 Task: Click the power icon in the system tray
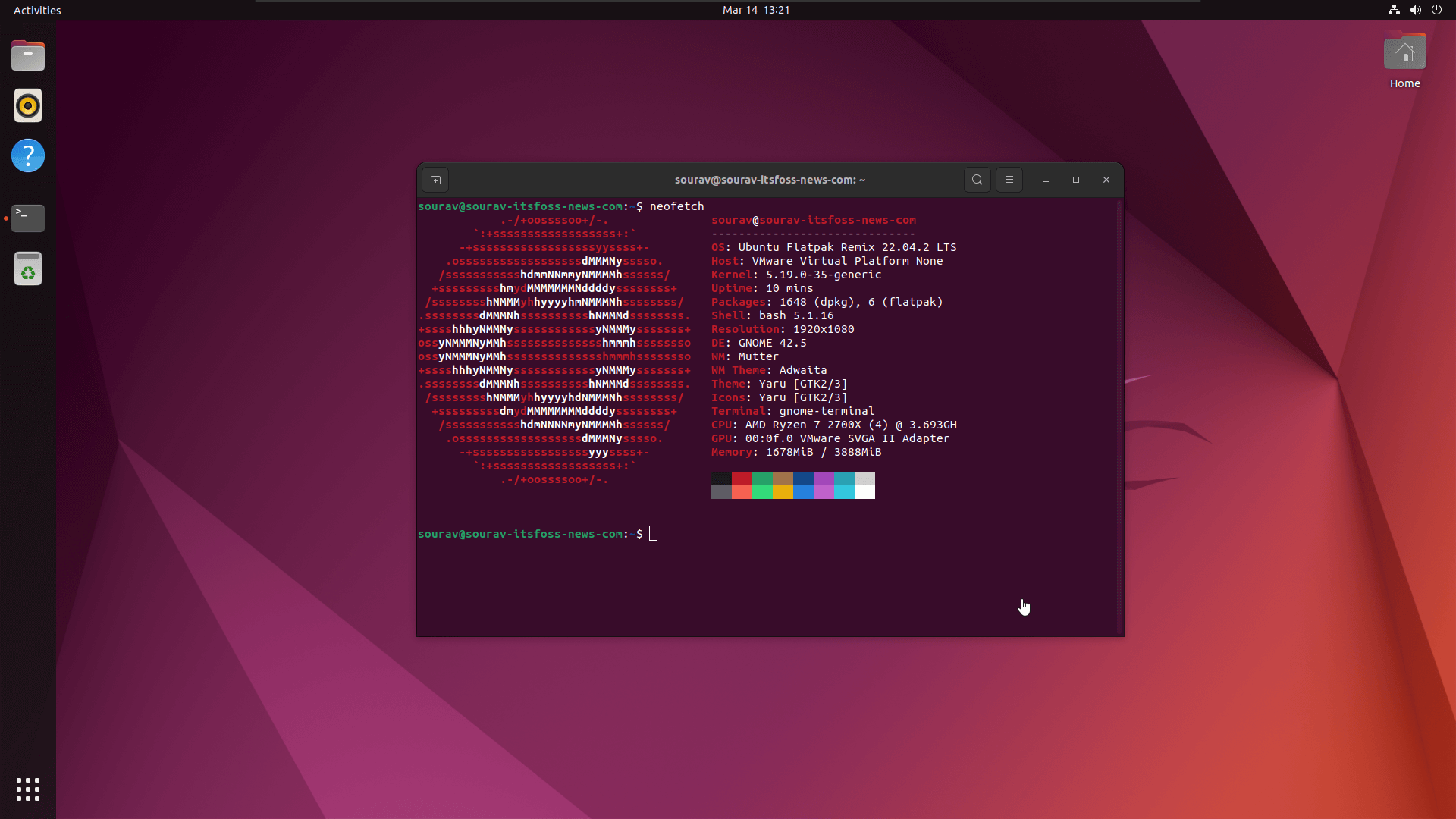click(x=1437, y=10)
